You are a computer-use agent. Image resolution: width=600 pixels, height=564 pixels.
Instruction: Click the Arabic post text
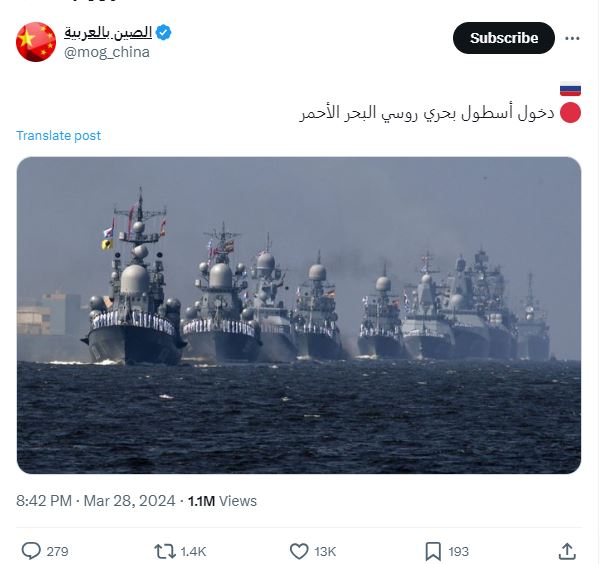point(427,113)
